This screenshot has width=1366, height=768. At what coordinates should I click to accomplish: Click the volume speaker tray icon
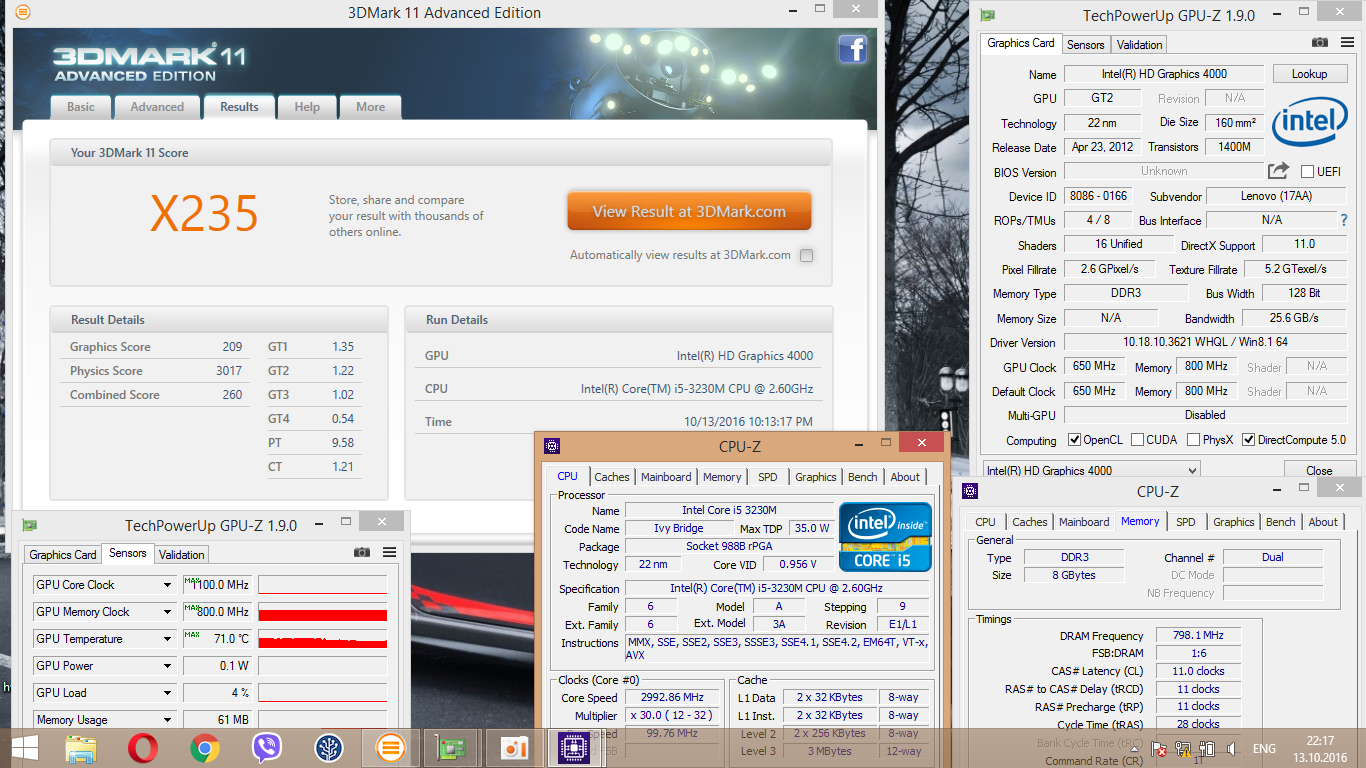tap(1231, 749)
